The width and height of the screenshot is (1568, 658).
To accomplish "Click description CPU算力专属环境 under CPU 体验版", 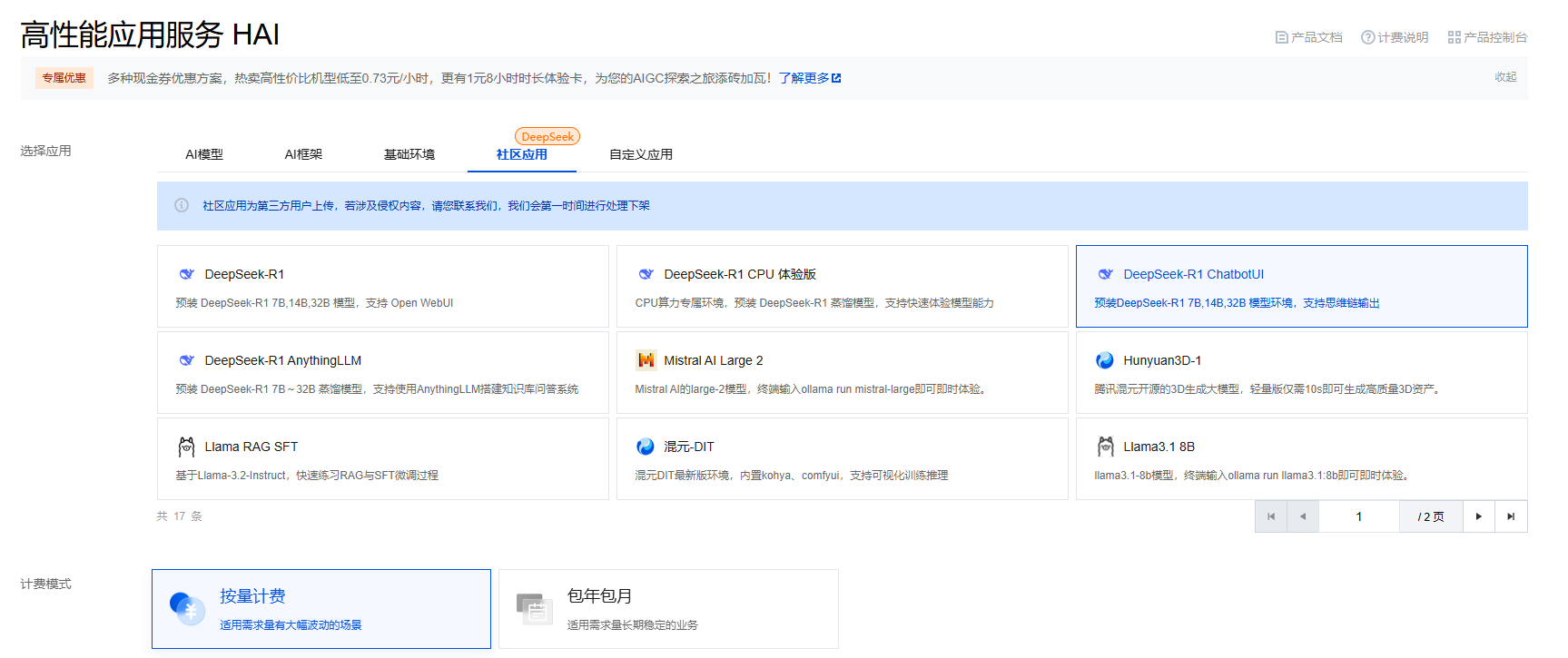I will 814,303.
